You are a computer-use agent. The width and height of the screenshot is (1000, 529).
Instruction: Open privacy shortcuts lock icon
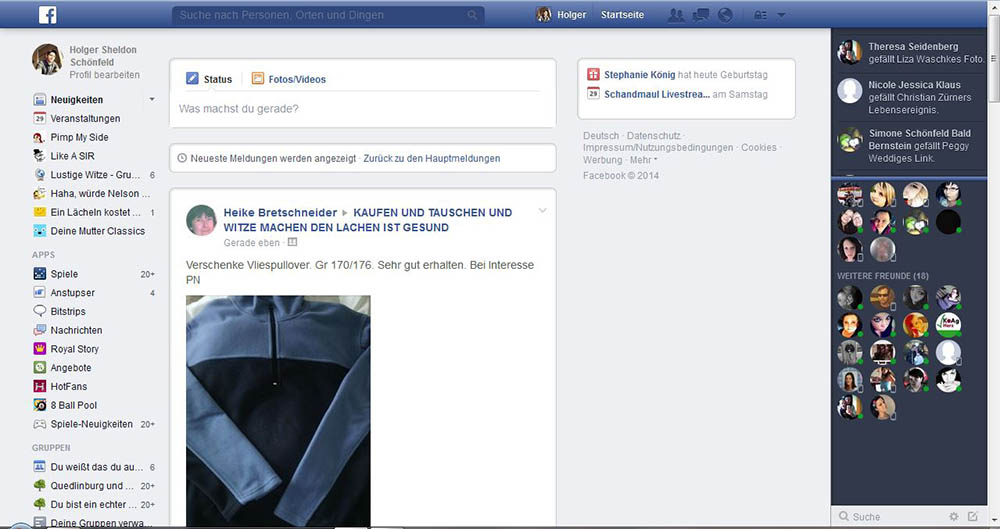(x=760, y=15)
